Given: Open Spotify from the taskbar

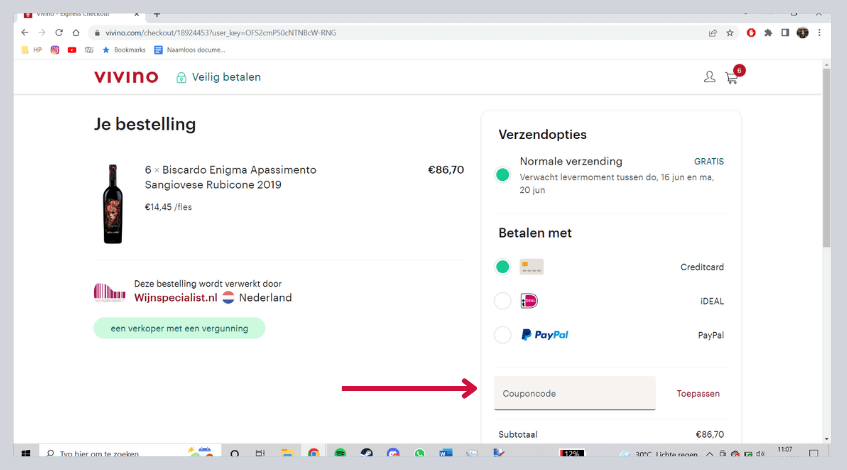Looking at the screenshot, I should coord(340,453).
